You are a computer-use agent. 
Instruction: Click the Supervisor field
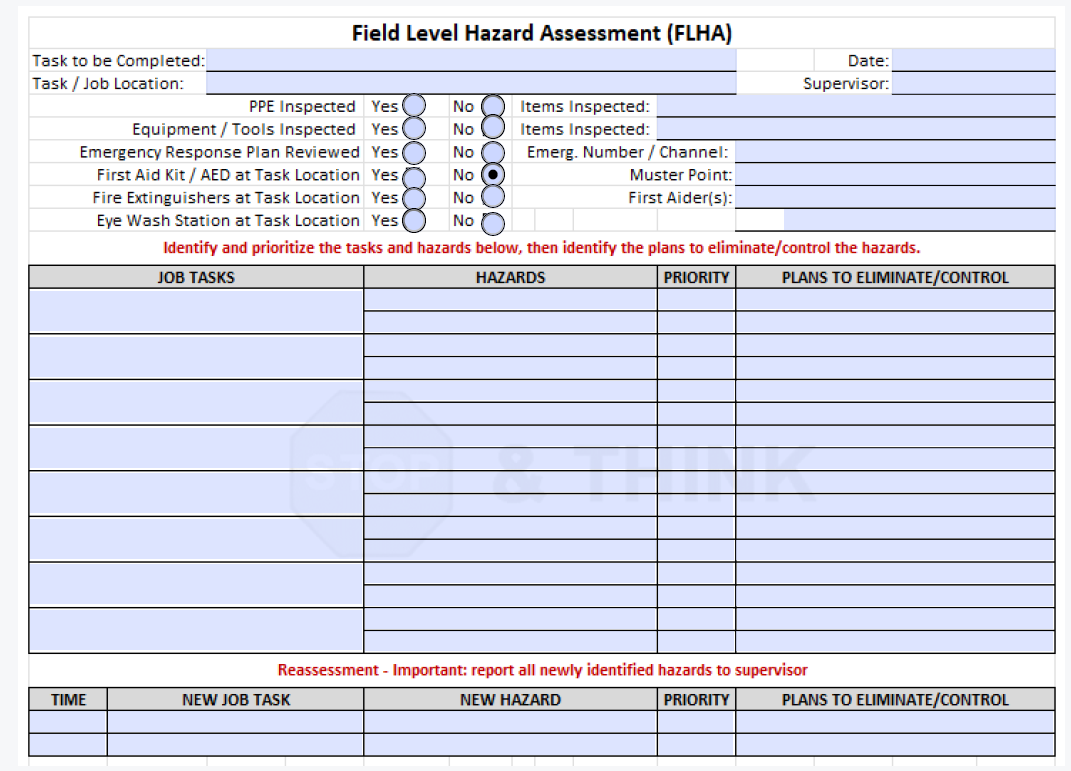975,84
